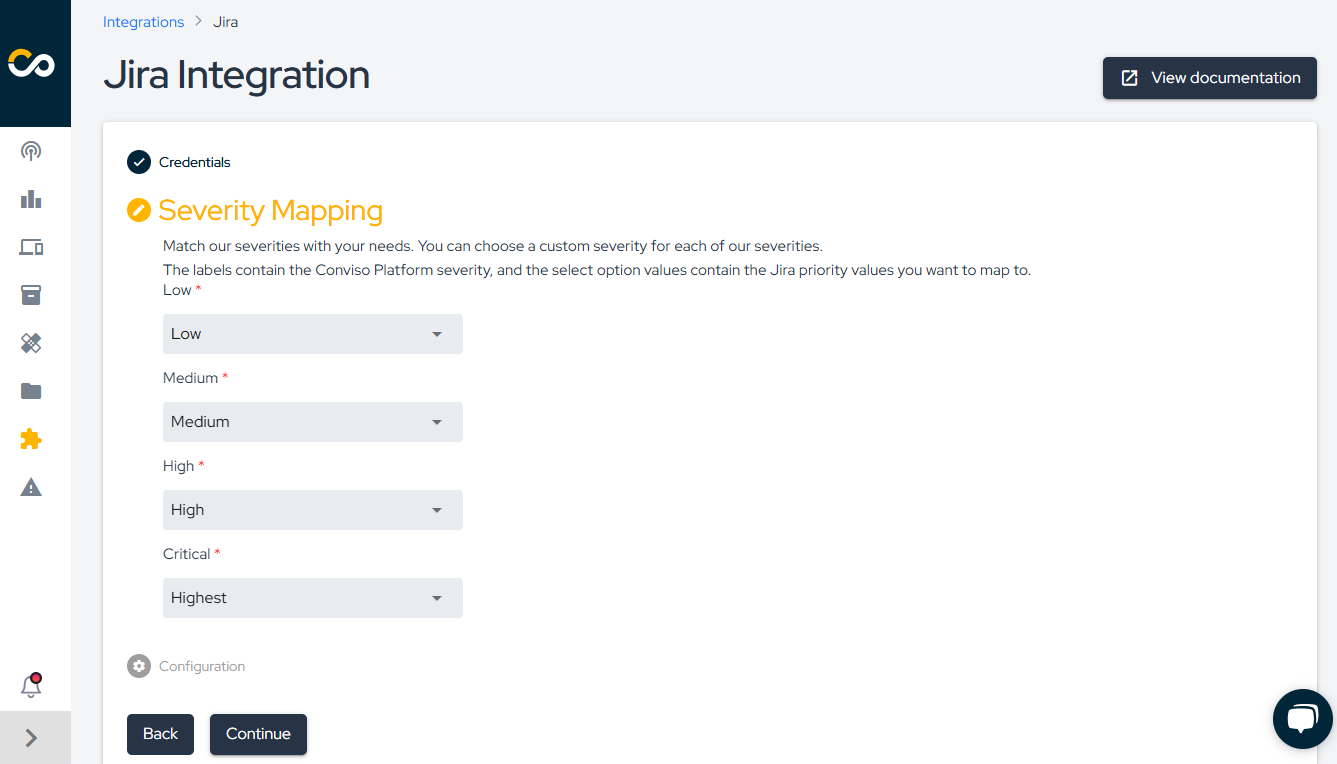The height and width of the screenshot is (764, 1337).
Task: Click the Conviso infinity logo
Action: pos(31,64)
